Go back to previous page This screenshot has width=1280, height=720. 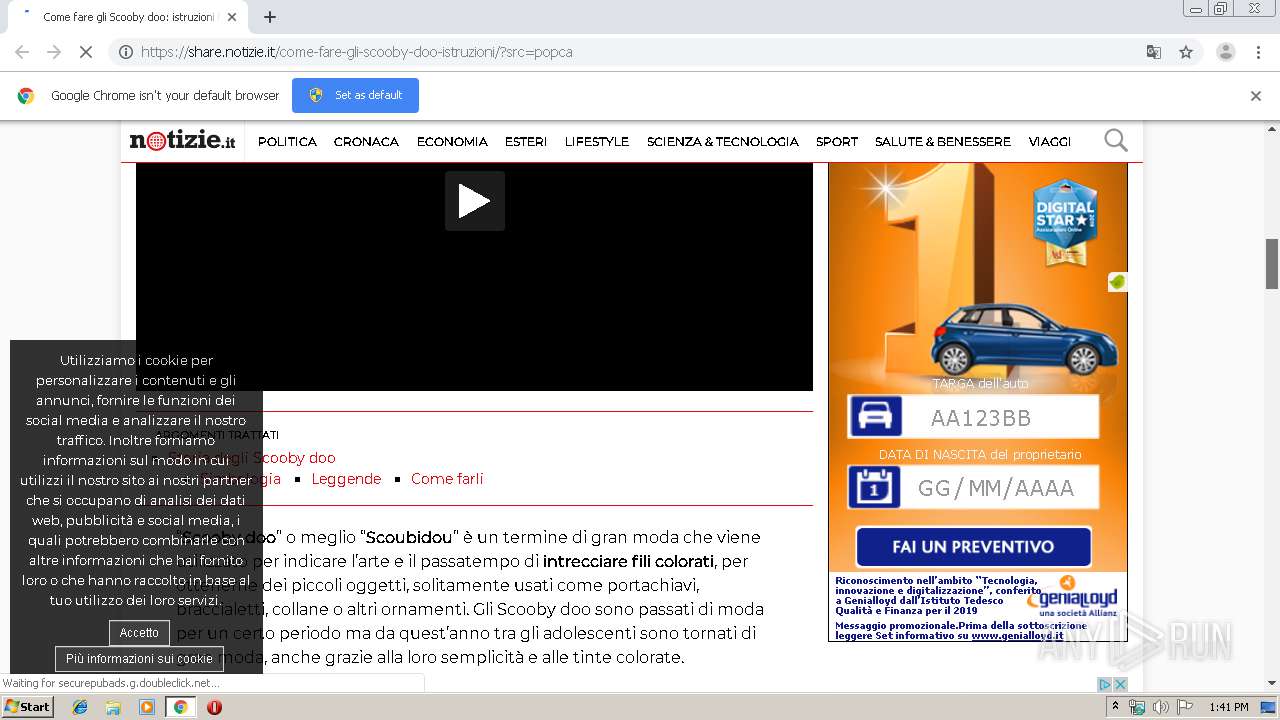pos(22,52)
